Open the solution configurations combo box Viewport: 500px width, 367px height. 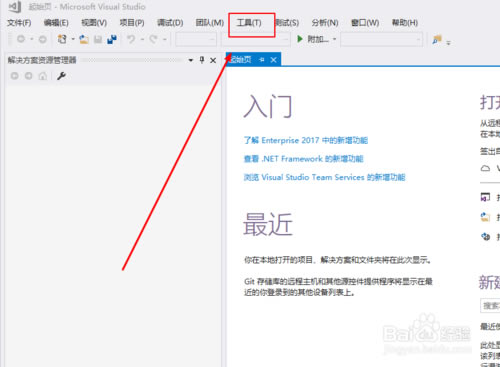point(196,40)
